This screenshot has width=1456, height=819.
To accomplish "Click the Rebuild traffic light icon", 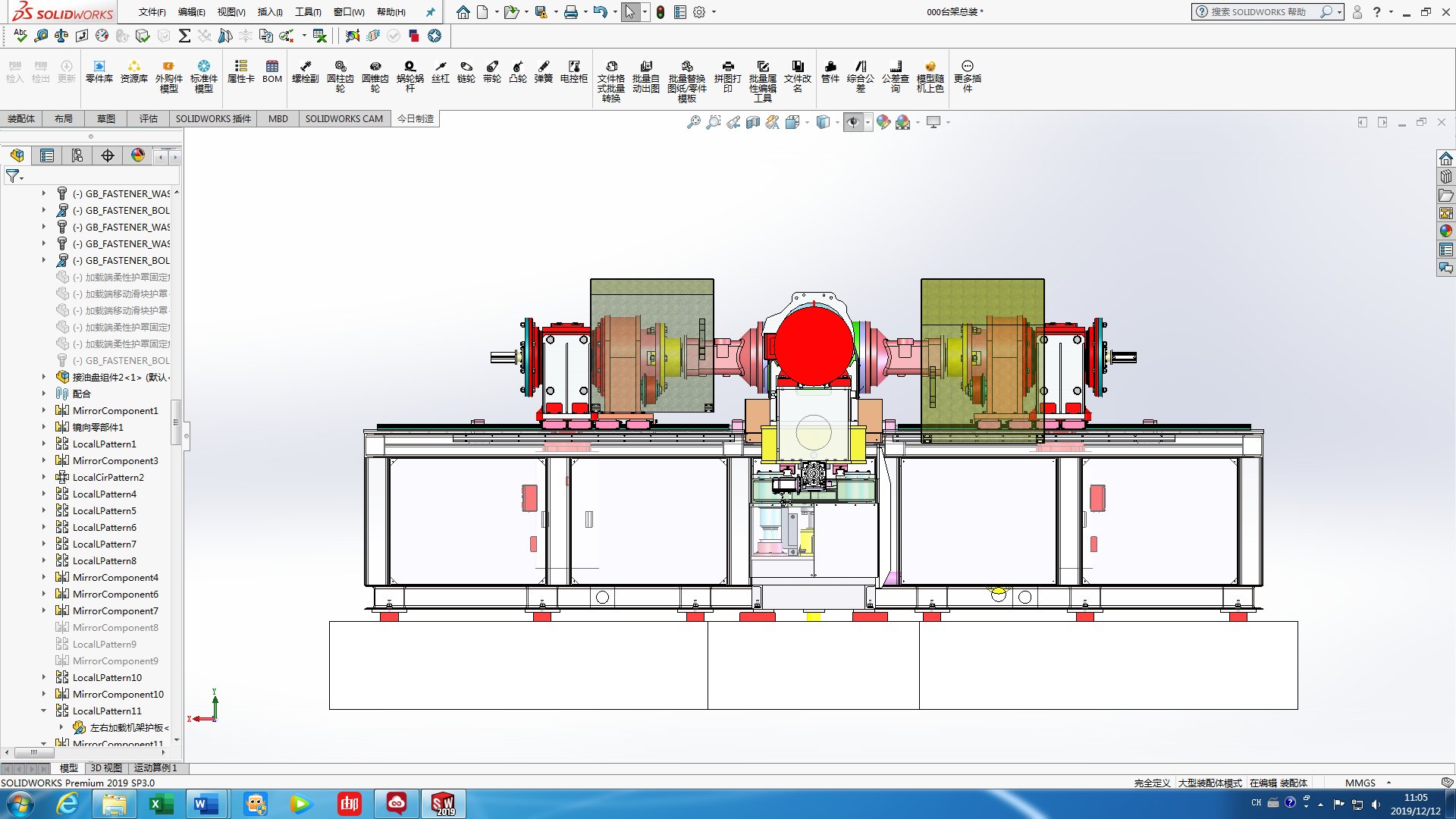I will pos(661,12).
